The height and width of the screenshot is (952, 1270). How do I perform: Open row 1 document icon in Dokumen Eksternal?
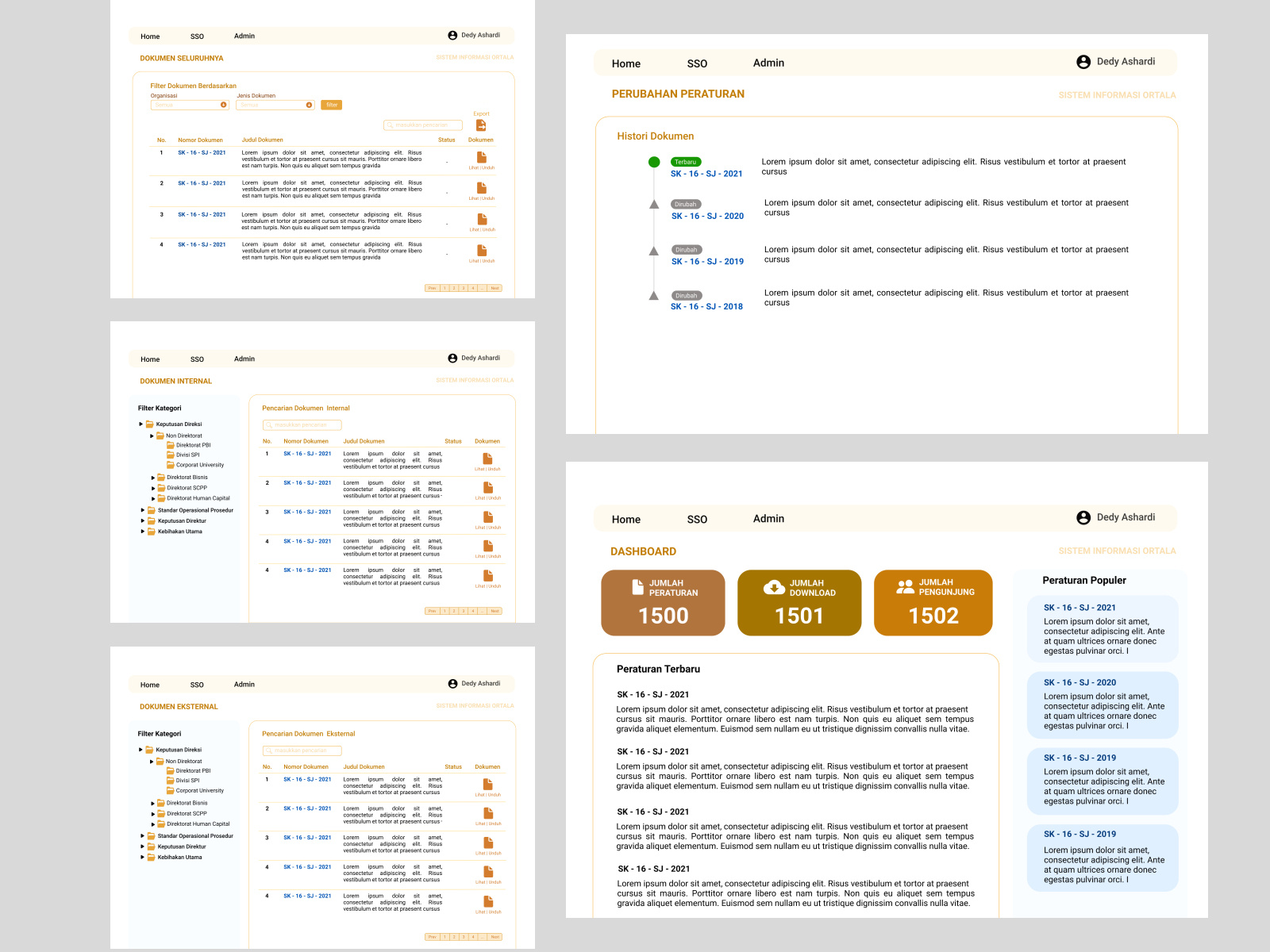pos(487,784)
